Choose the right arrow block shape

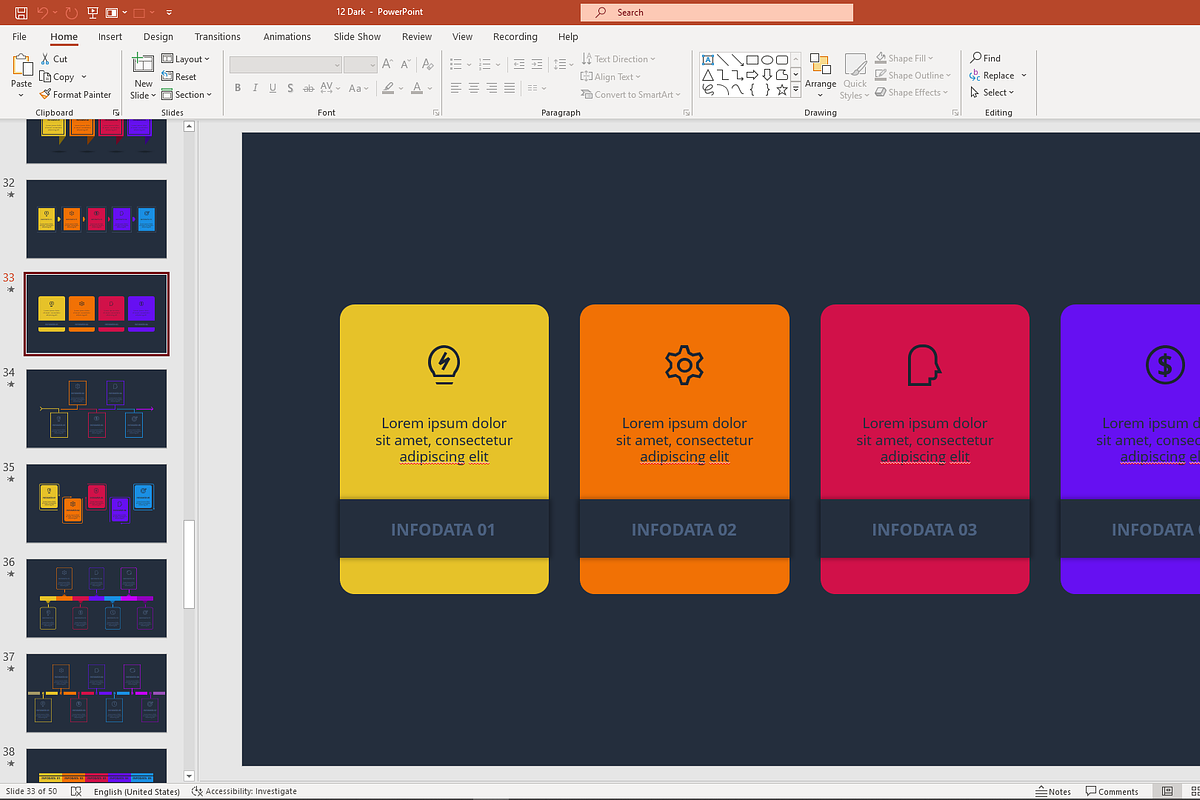click(x=752, y=75)
